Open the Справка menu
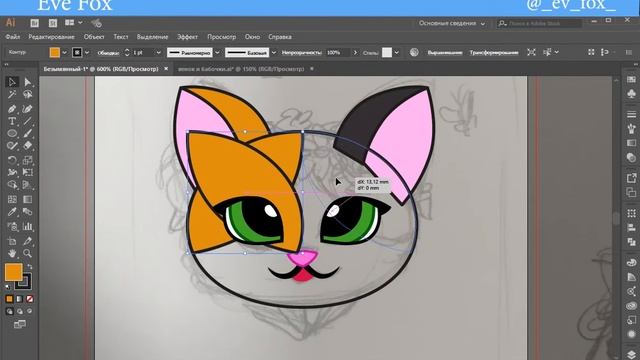The width and height of the screenshot is (640, 360). tap(280, 37)
